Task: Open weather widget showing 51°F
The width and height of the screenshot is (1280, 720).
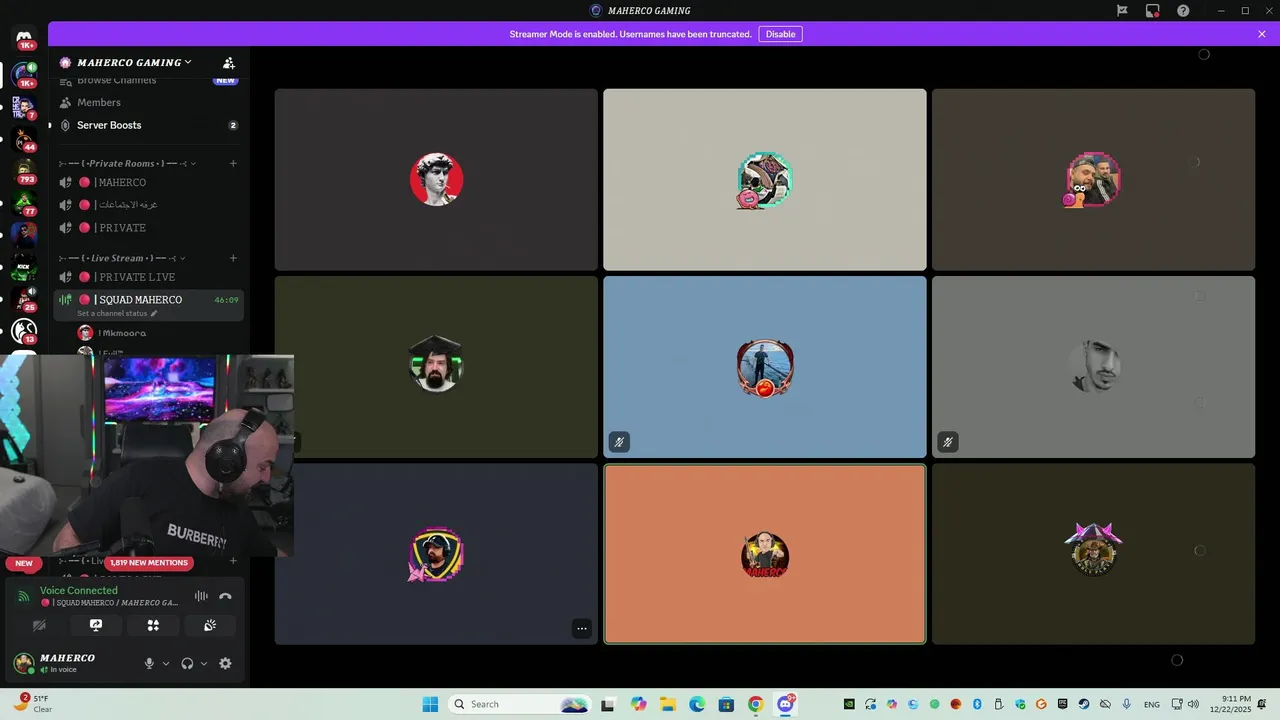Action: pos(32,704)
